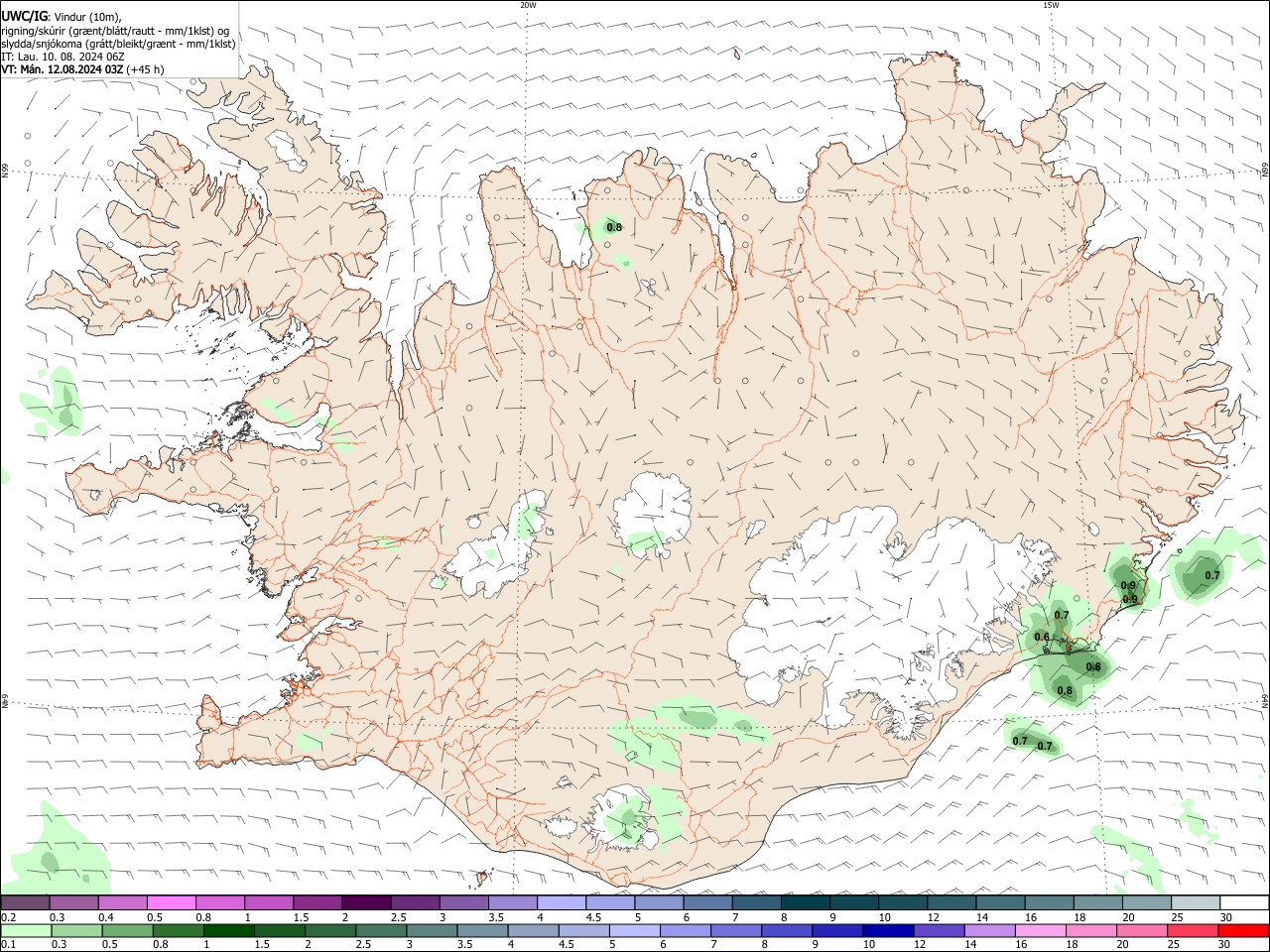Click the '0.2' label in the snow legend
This screenshot has height=952, width=1270.
tap(8, 917)
